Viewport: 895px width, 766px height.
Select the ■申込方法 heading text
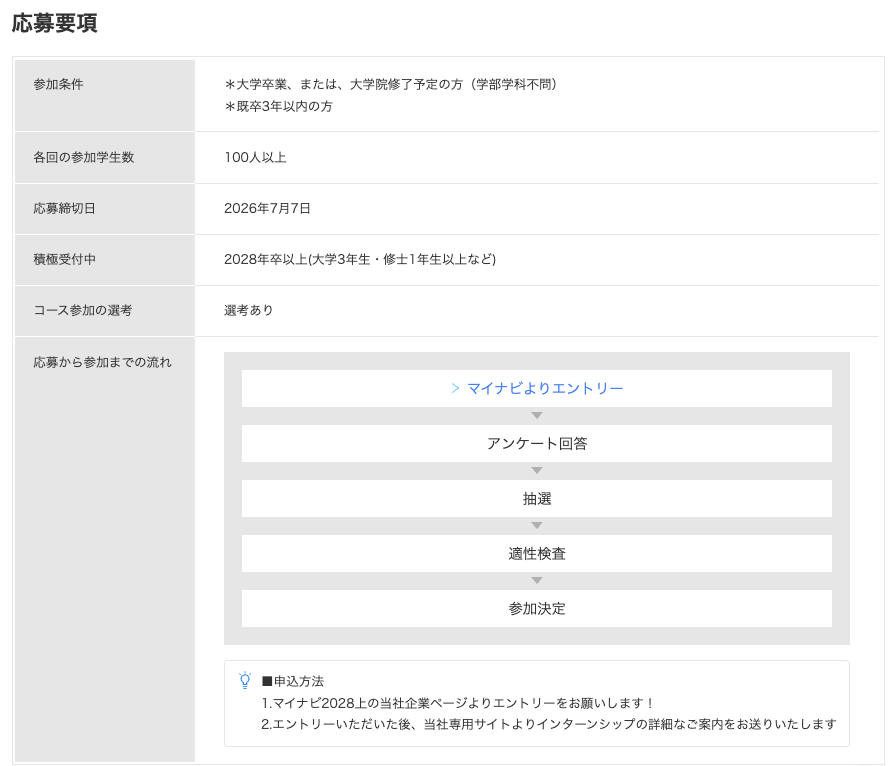click(x=293, y=682)
